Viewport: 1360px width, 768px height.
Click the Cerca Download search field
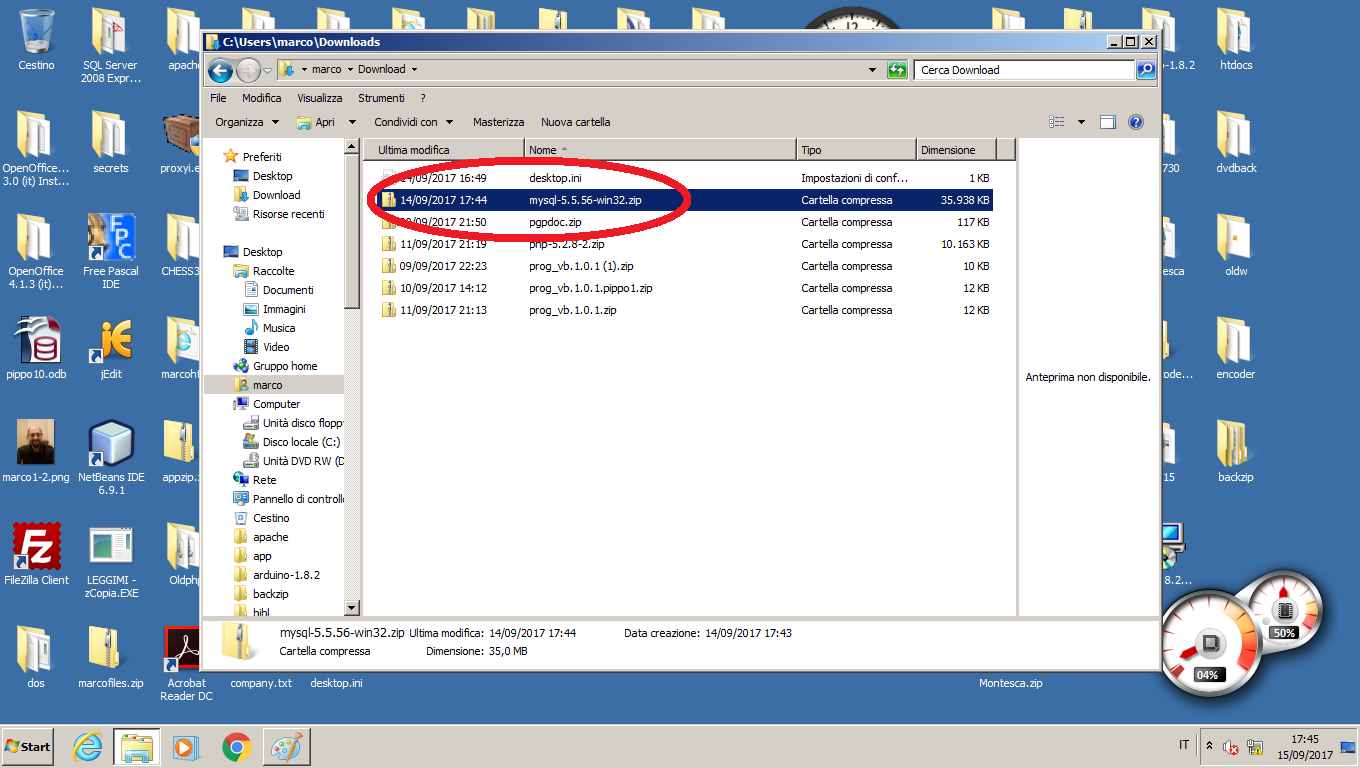(1023, 70)
